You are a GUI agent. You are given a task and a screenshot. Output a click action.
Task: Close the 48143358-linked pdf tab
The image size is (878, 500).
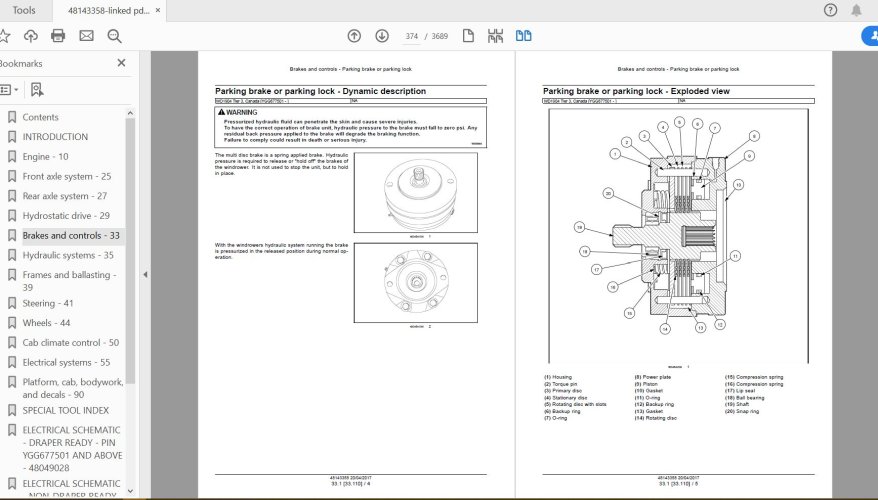[157, 11]
